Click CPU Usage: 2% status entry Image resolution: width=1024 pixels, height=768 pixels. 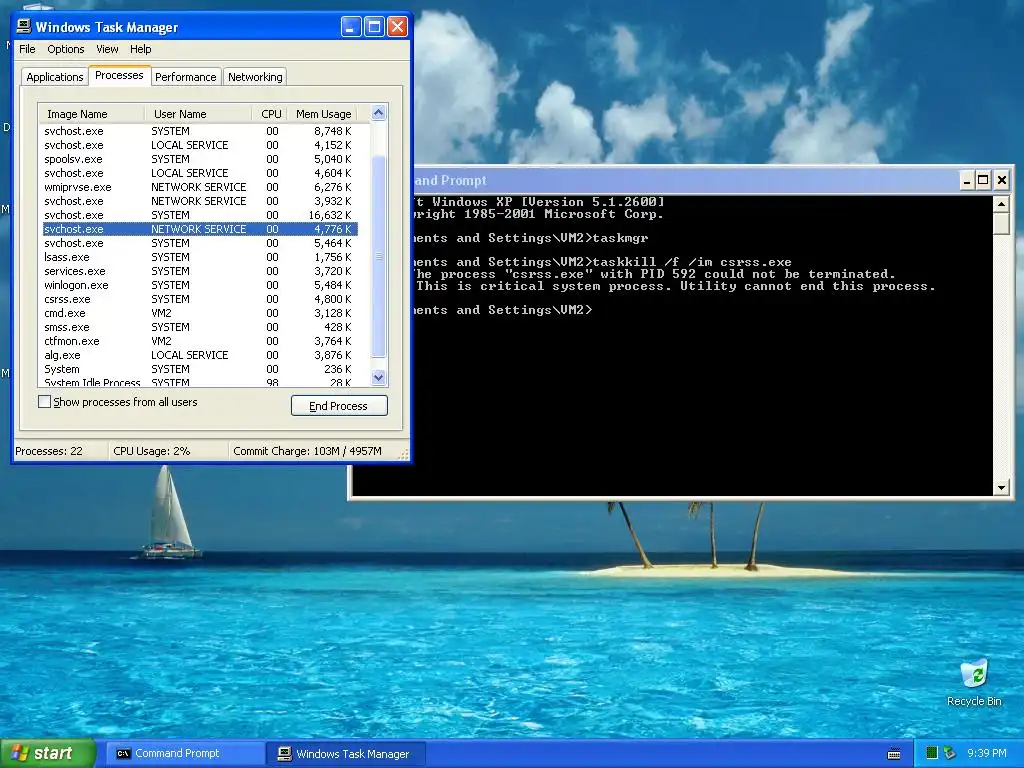(152, 451)
